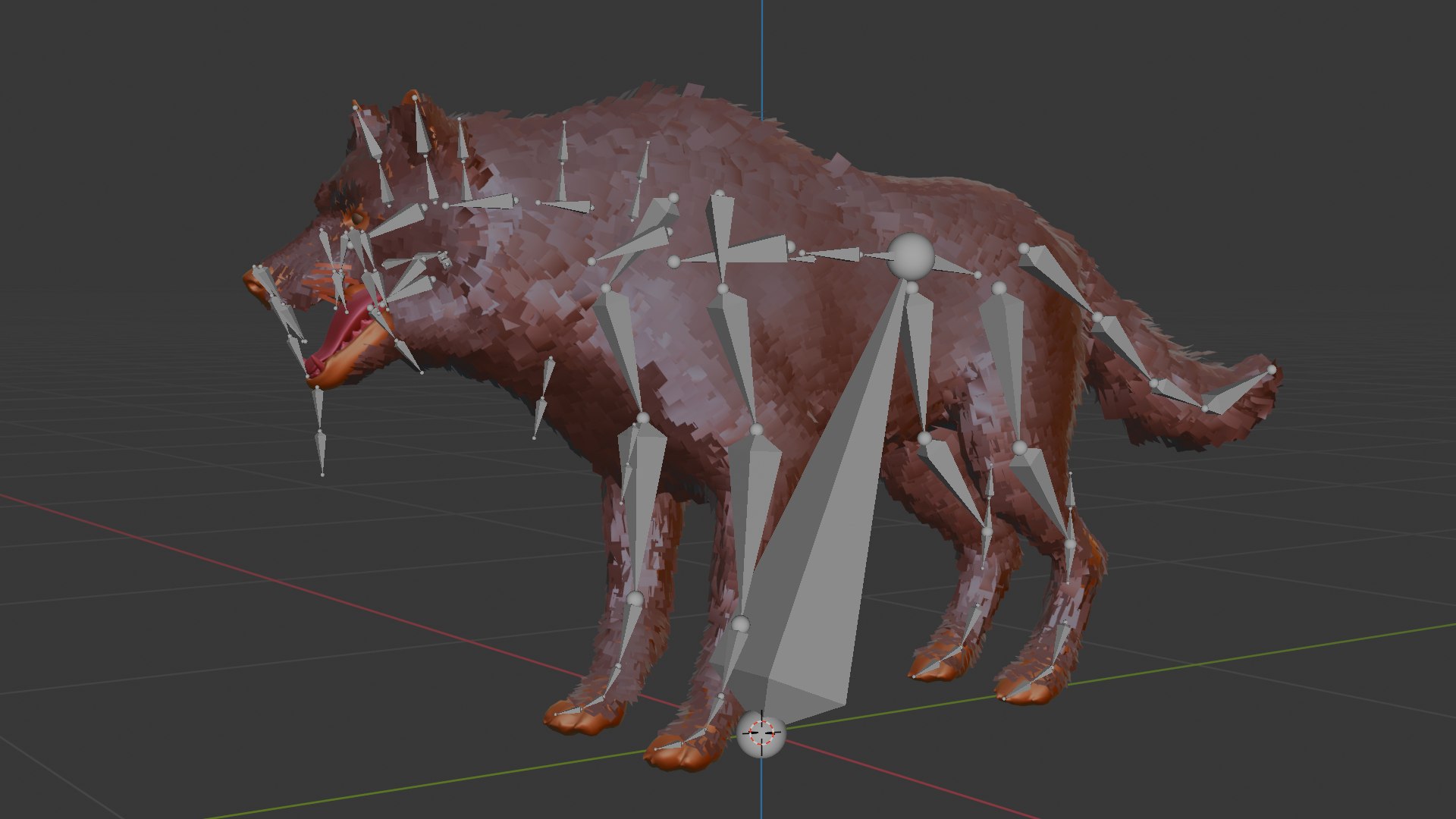Screen dimensions: 1456x819
Task: Select the giant root bone rising from origin
Action: point(819,546)
